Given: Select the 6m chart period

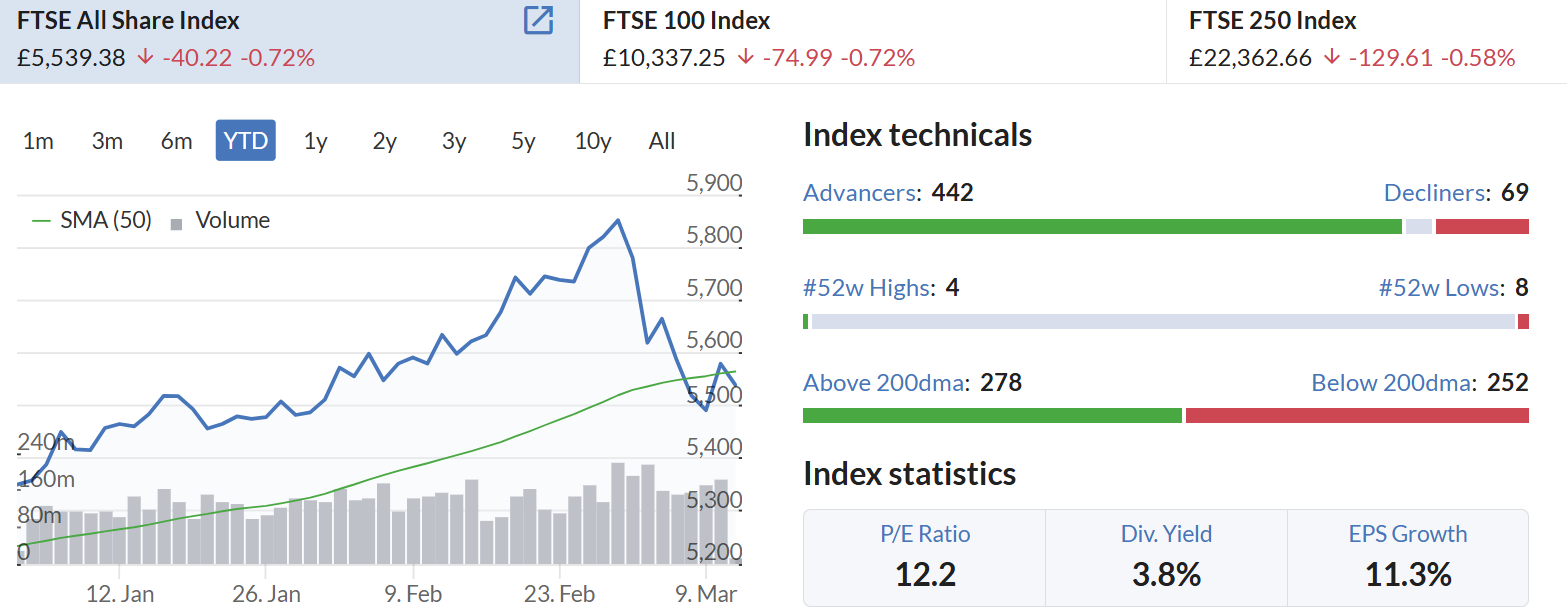Looking at the screenshot, I should 176,141.
